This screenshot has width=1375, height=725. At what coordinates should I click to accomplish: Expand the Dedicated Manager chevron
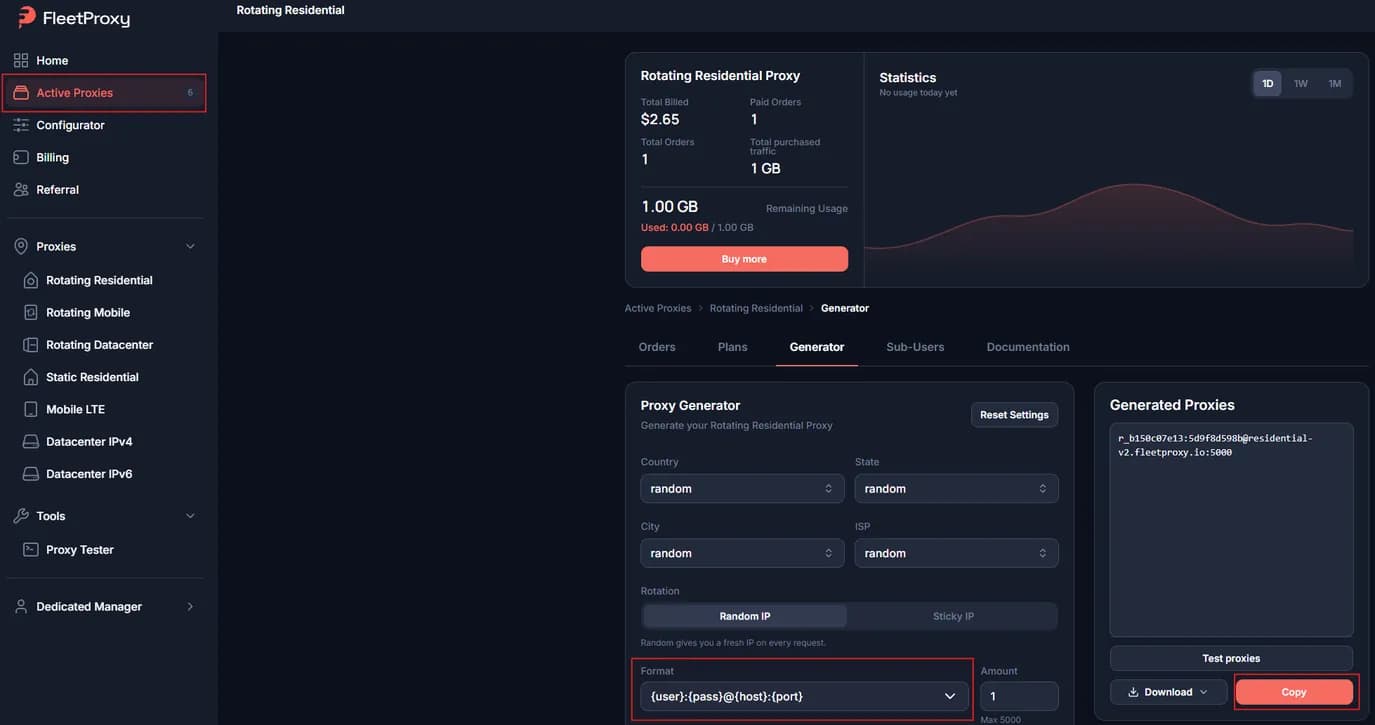[190, 606]
